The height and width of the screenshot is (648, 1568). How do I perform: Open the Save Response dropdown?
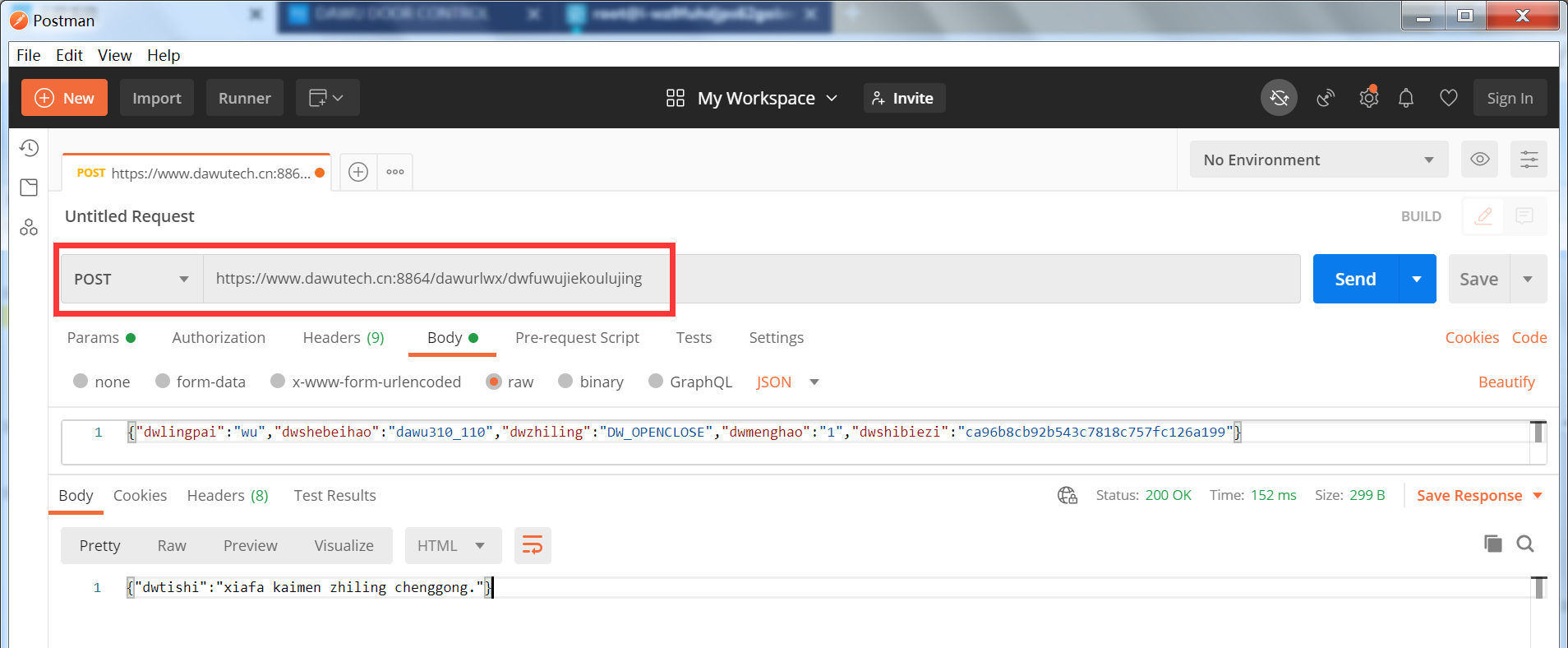pos(1479,495)
